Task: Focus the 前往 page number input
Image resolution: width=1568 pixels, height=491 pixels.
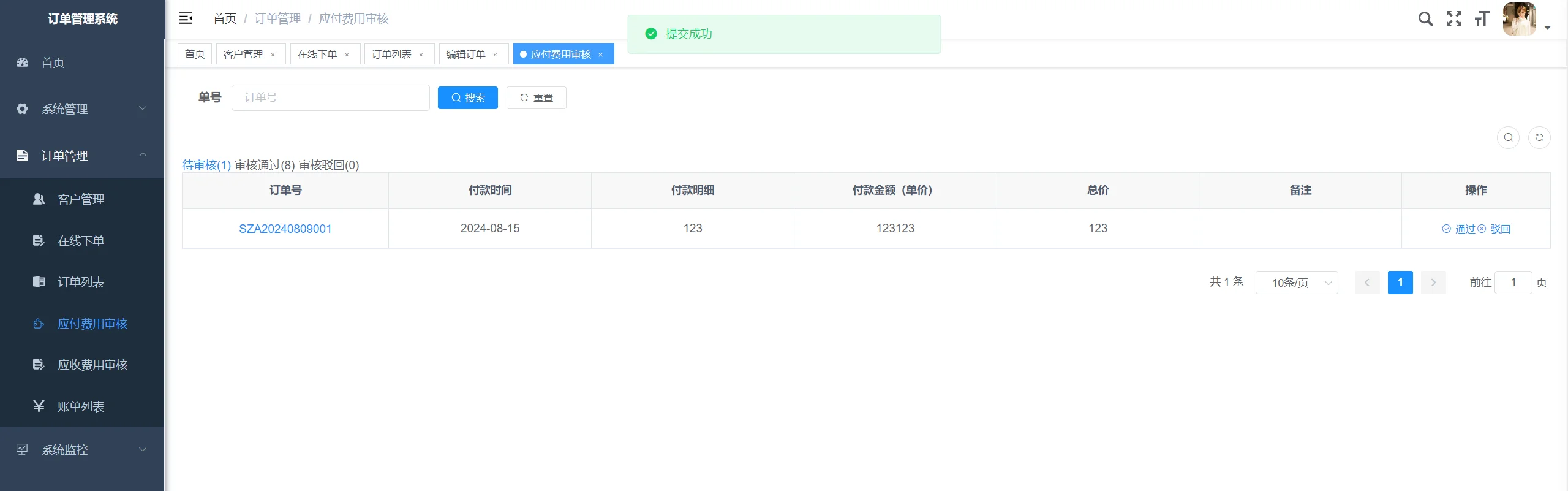Action: tap(1513, 283)
